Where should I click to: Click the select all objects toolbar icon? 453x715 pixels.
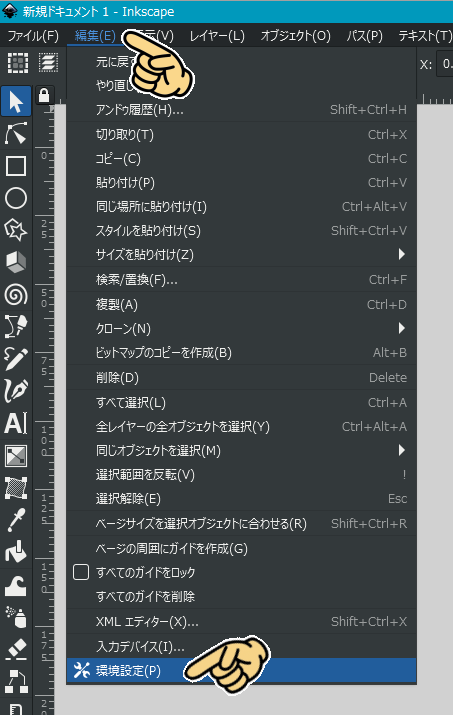[18, 63]
